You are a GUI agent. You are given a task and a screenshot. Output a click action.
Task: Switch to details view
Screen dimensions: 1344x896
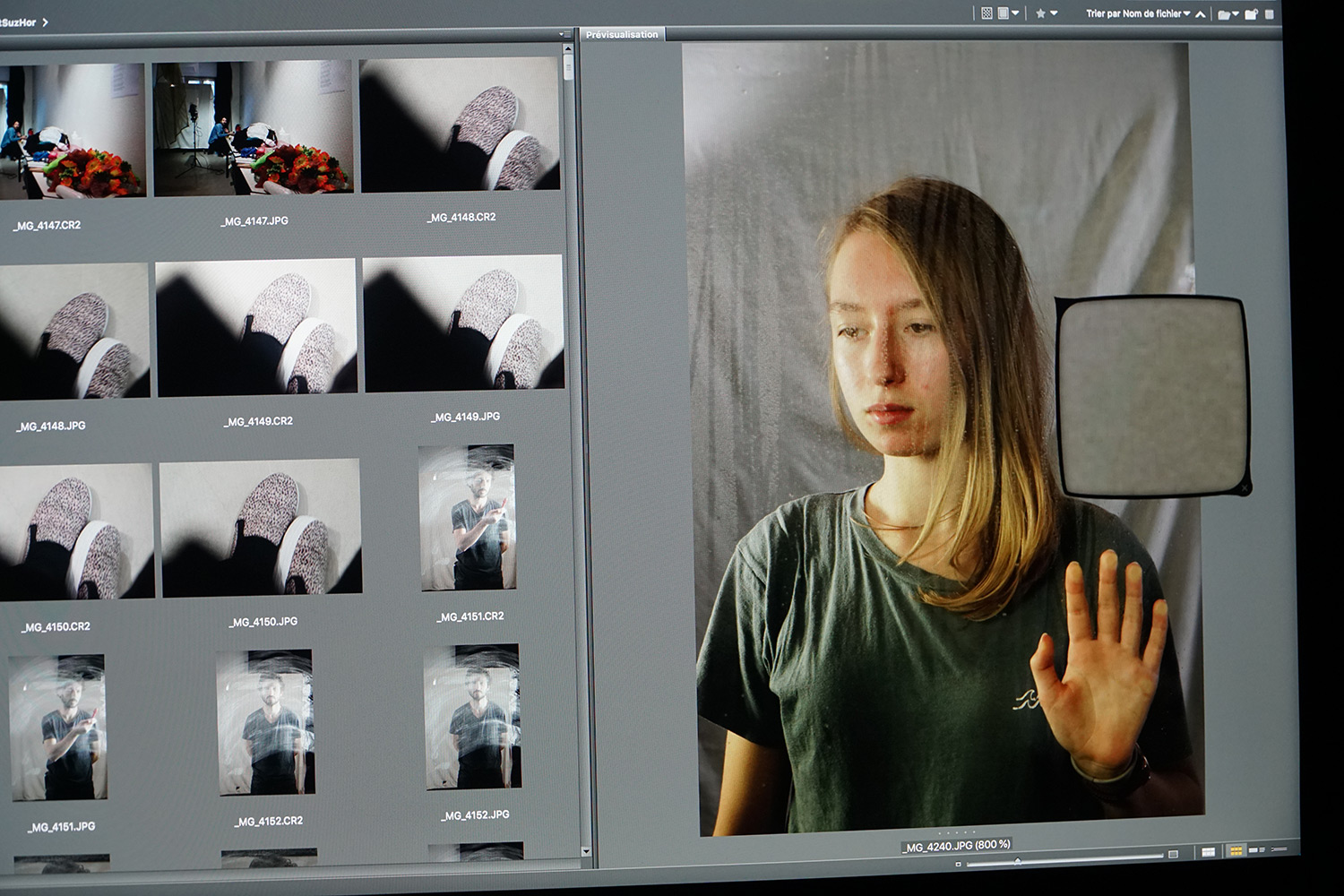pyautogui.click(x=1257, y=849)
